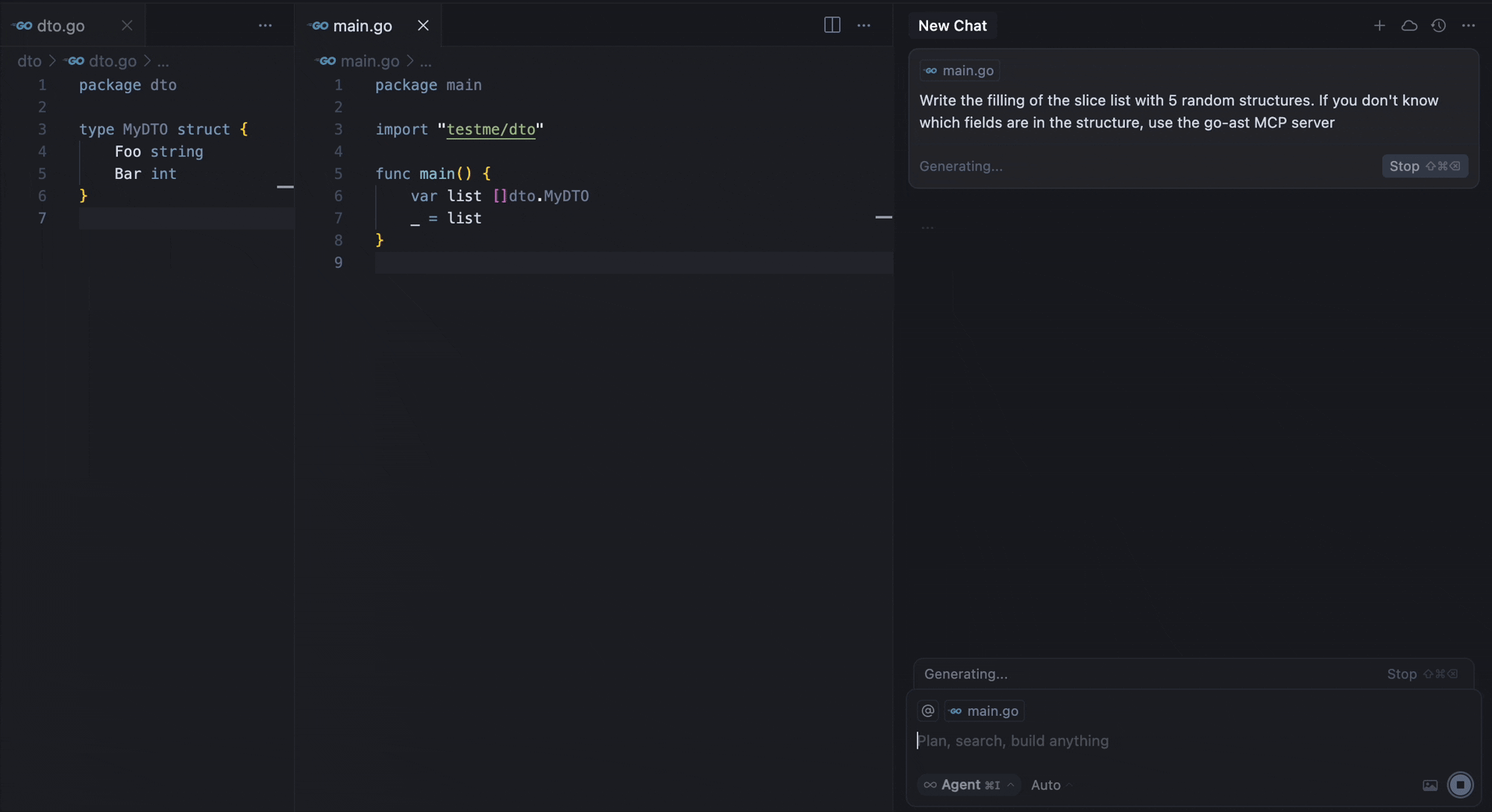This screenshot has width=1492, height=812.
Task: Expand the breadcrumb ellipsis after main.go
Action: click(x=426, y=61)
